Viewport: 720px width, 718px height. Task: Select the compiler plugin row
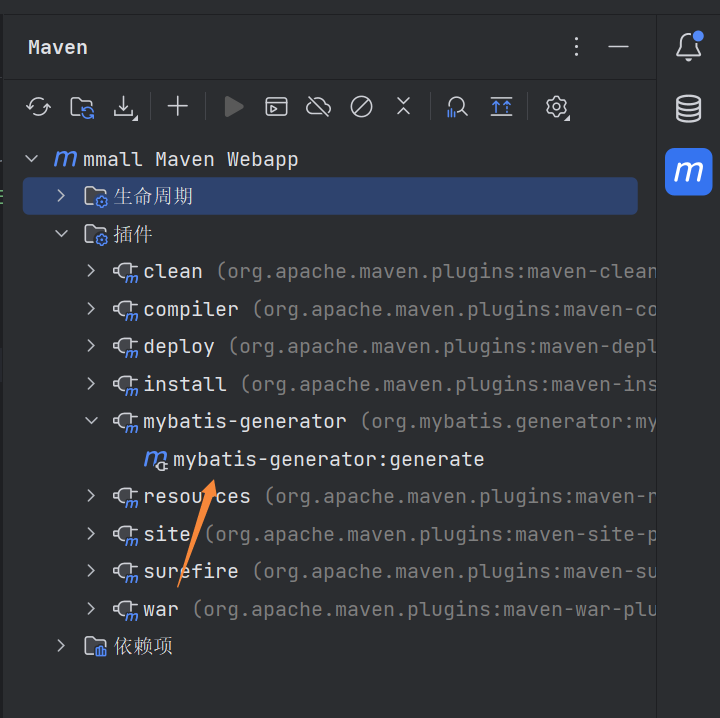[x=330, y=309]
